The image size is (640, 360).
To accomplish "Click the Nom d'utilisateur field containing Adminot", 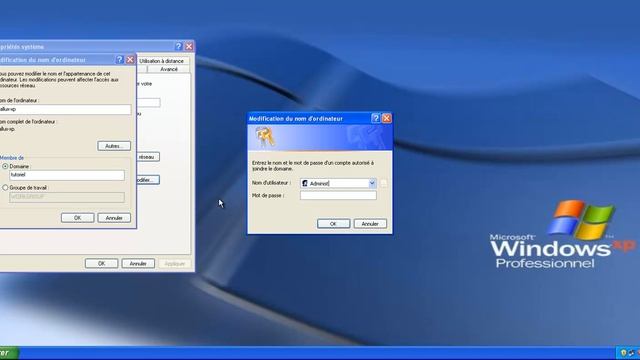I will pyautogui.click(x=338, y=183).
